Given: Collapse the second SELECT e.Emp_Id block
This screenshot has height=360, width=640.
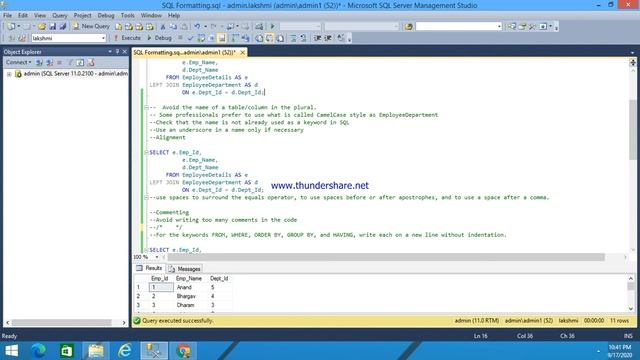Looking at the screenshot, I should pos(146,152).
